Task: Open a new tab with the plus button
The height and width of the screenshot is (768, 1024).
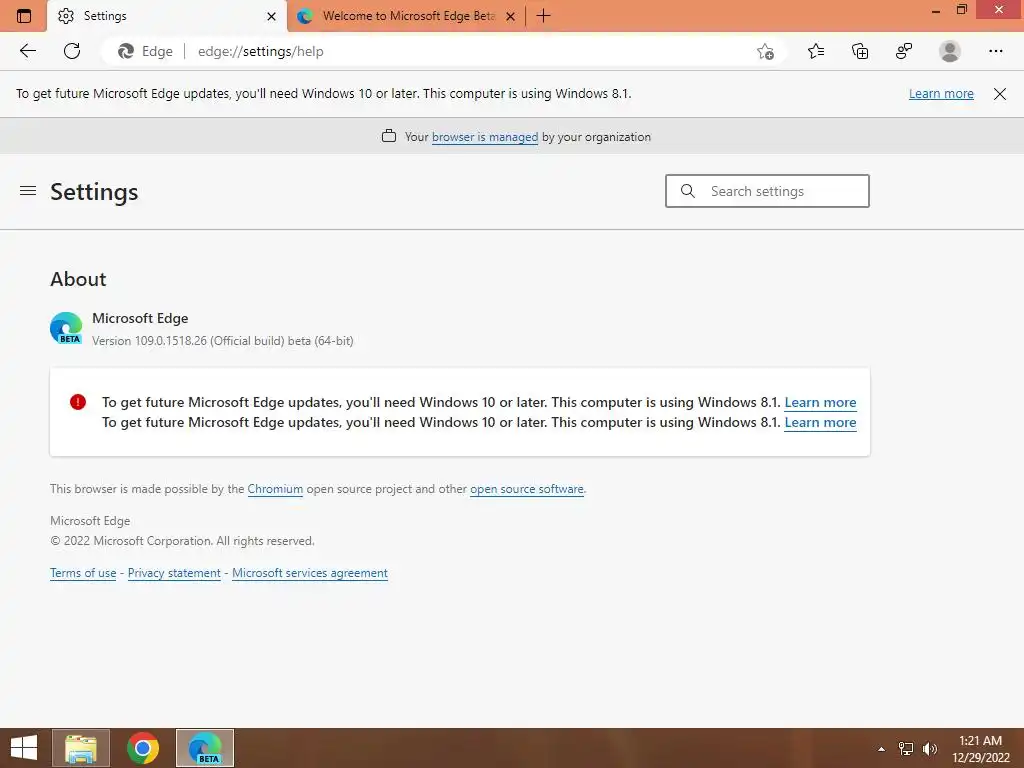Action: click(543, 16)
